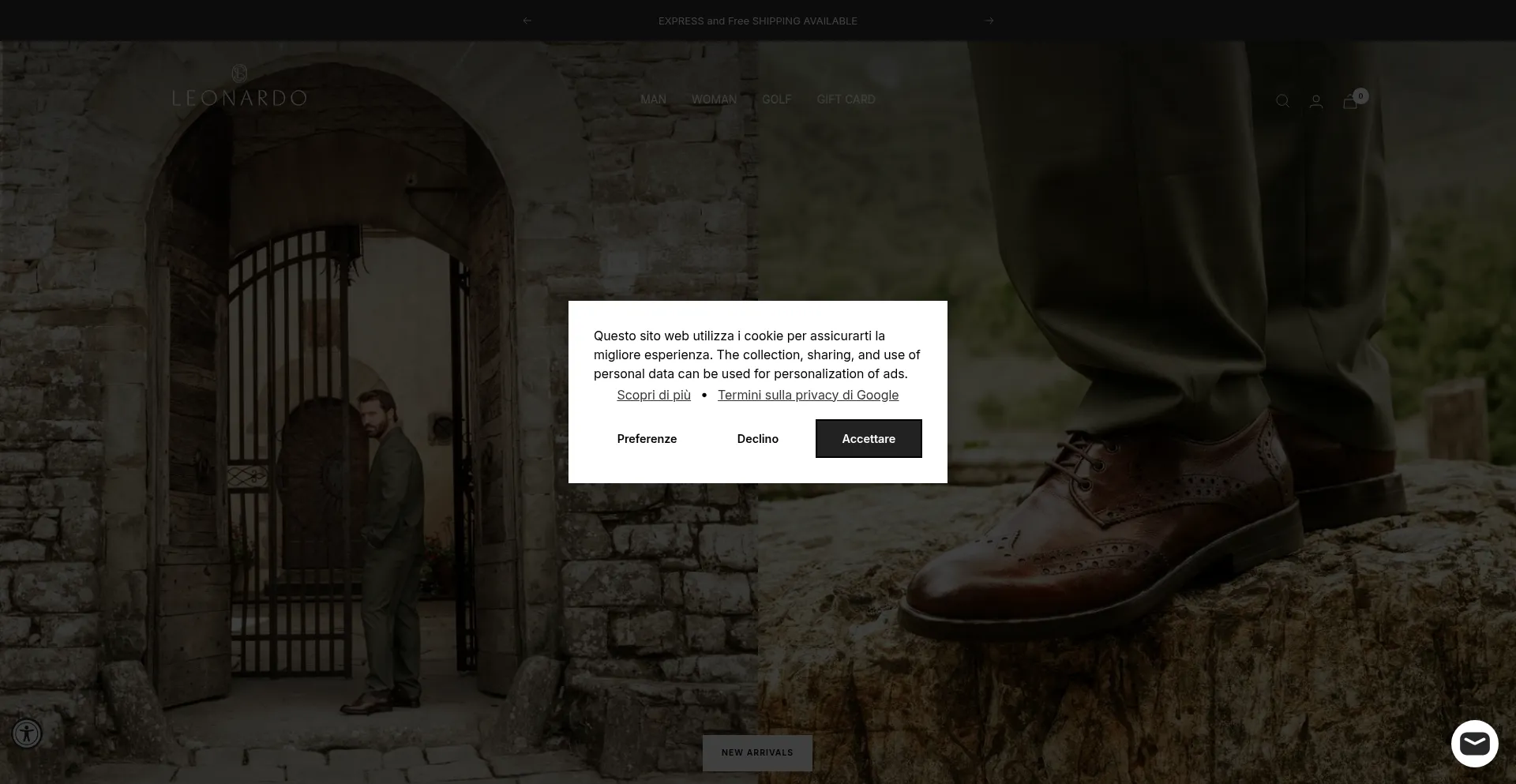Image resolution: width=1516 pixels, height=784 pixels.
Task: Open the MAN menu
Action: (653, 99)
